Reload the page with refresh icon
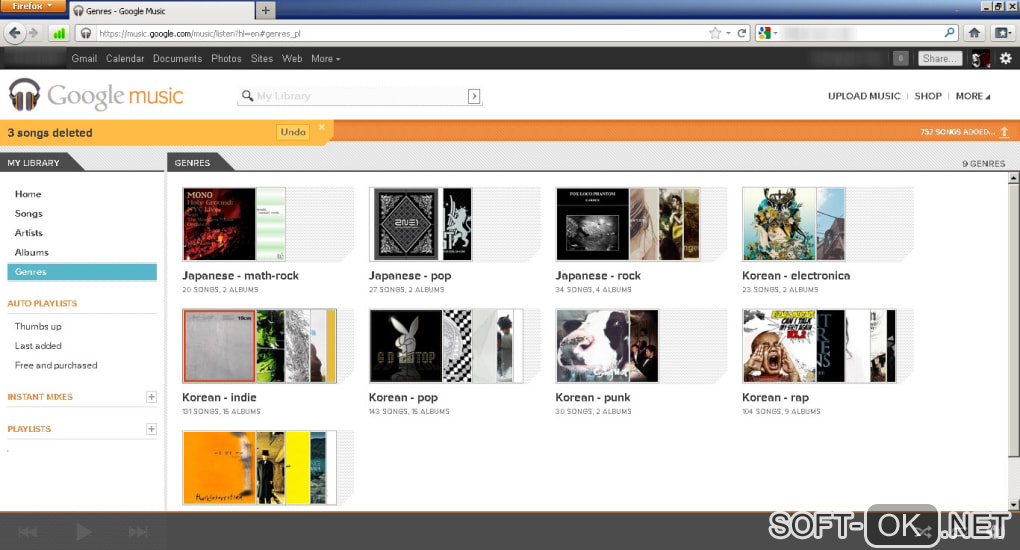This screenshot has width=1020, height=550. [742, 33]
